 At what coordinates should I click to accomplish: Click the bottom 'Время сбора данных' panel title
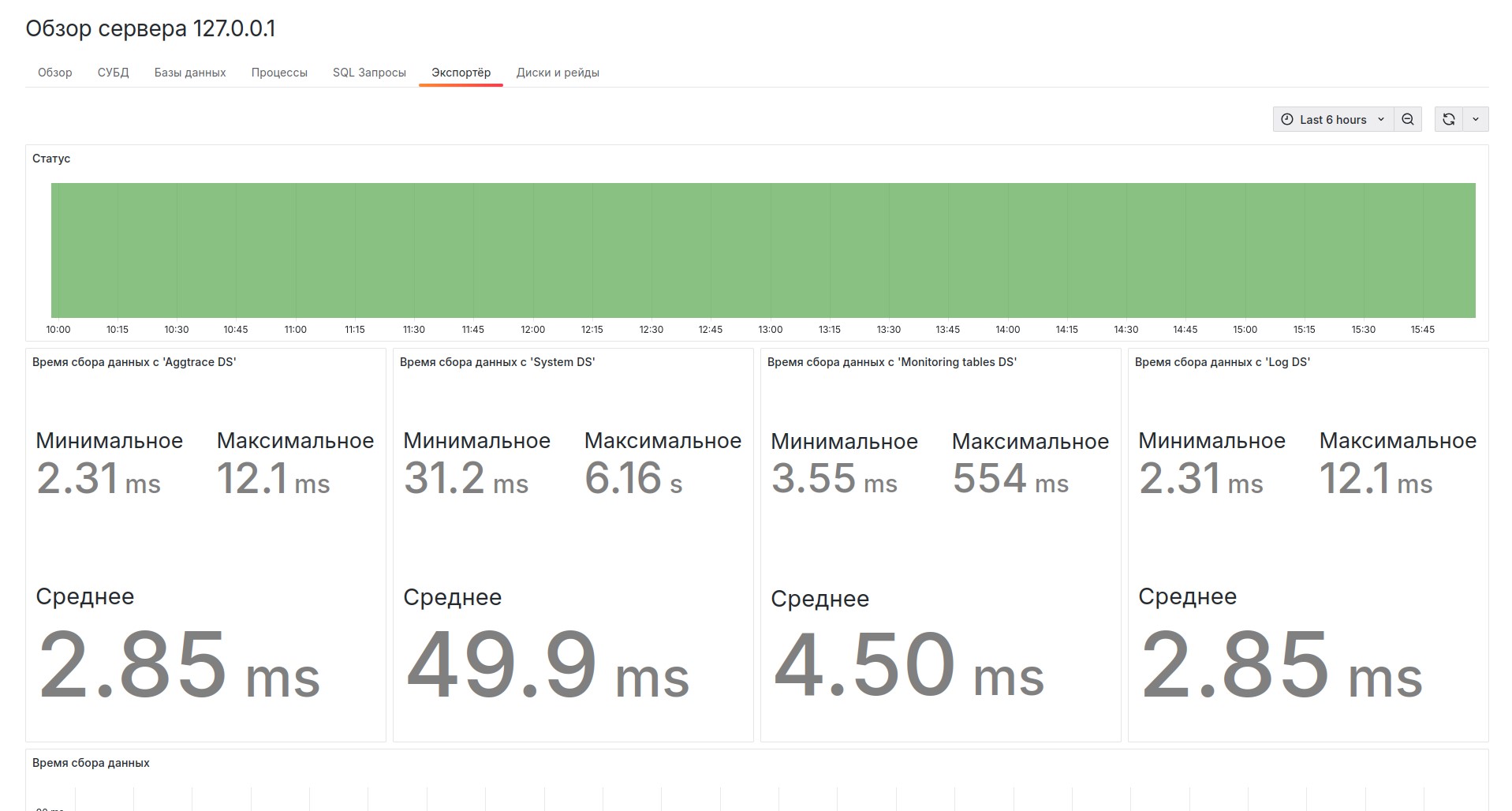(91, 763)
